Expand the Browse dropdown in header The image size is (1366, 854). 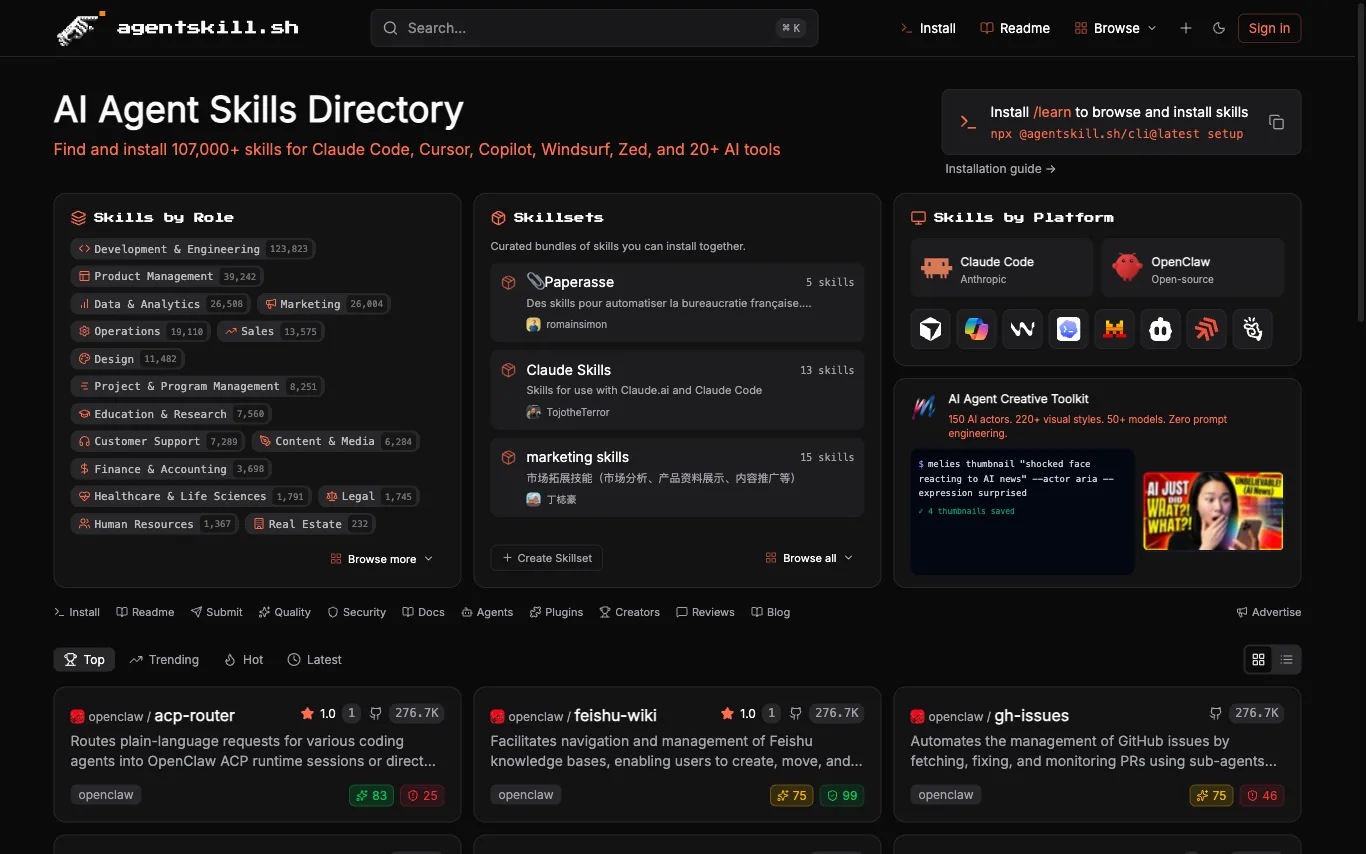(x=1115, y=28)
